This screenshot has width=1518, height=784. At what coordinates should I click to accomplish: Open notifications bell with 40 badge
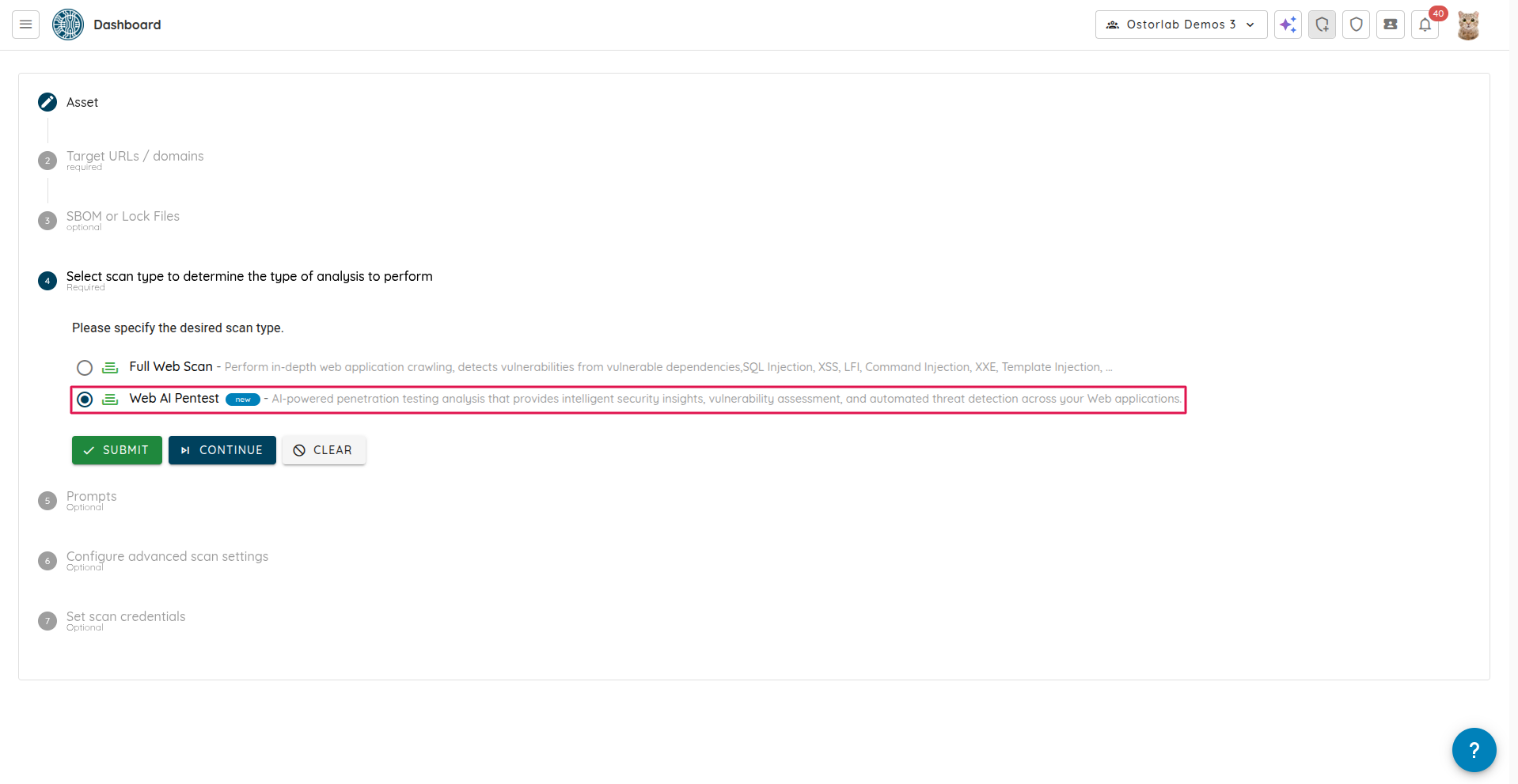pyautogui.click(x=1425, y=25)
